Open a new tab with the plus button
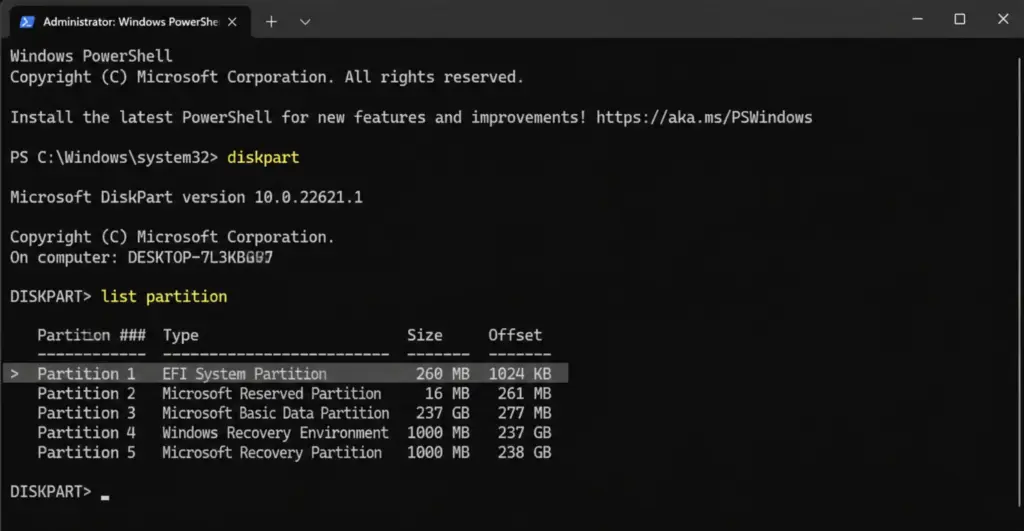This screenshot has width=1024, height=531. pos(271,22)
